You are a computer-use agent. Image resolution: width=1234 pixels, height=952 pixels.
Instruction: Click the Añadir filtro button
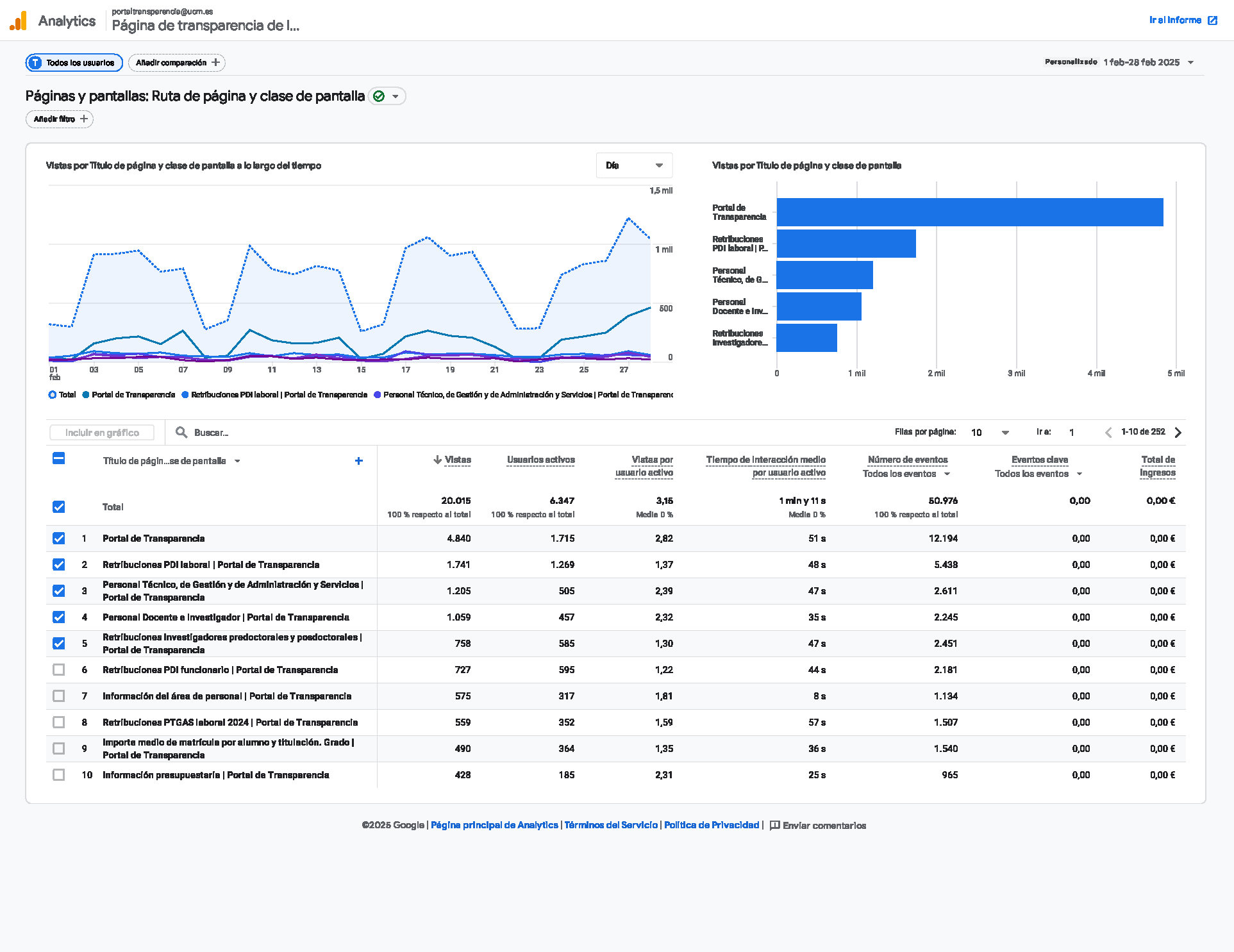(60, 119)
